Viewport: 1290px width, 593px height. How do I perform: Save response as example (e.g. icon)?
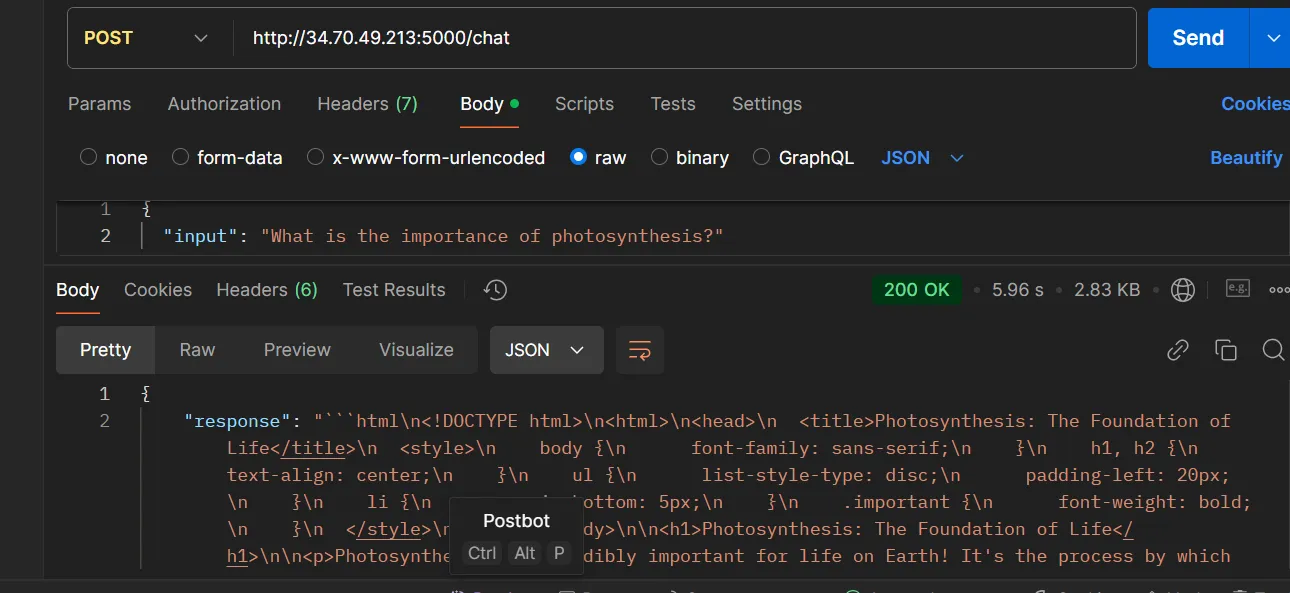[1238, 289]
